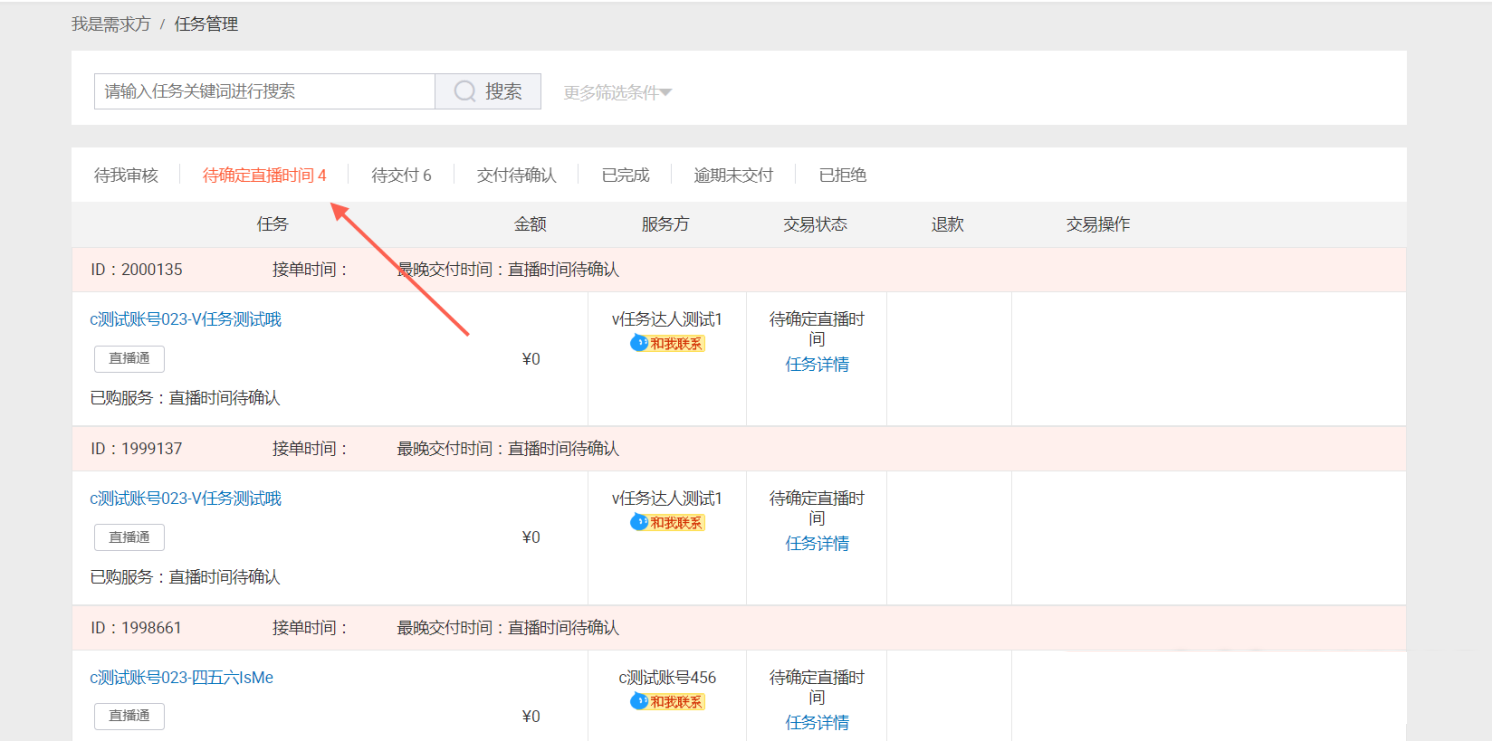Click the 直播通 badge in the bottom task row
This screenshot has height=741, width=1492.
click(129, 716)
